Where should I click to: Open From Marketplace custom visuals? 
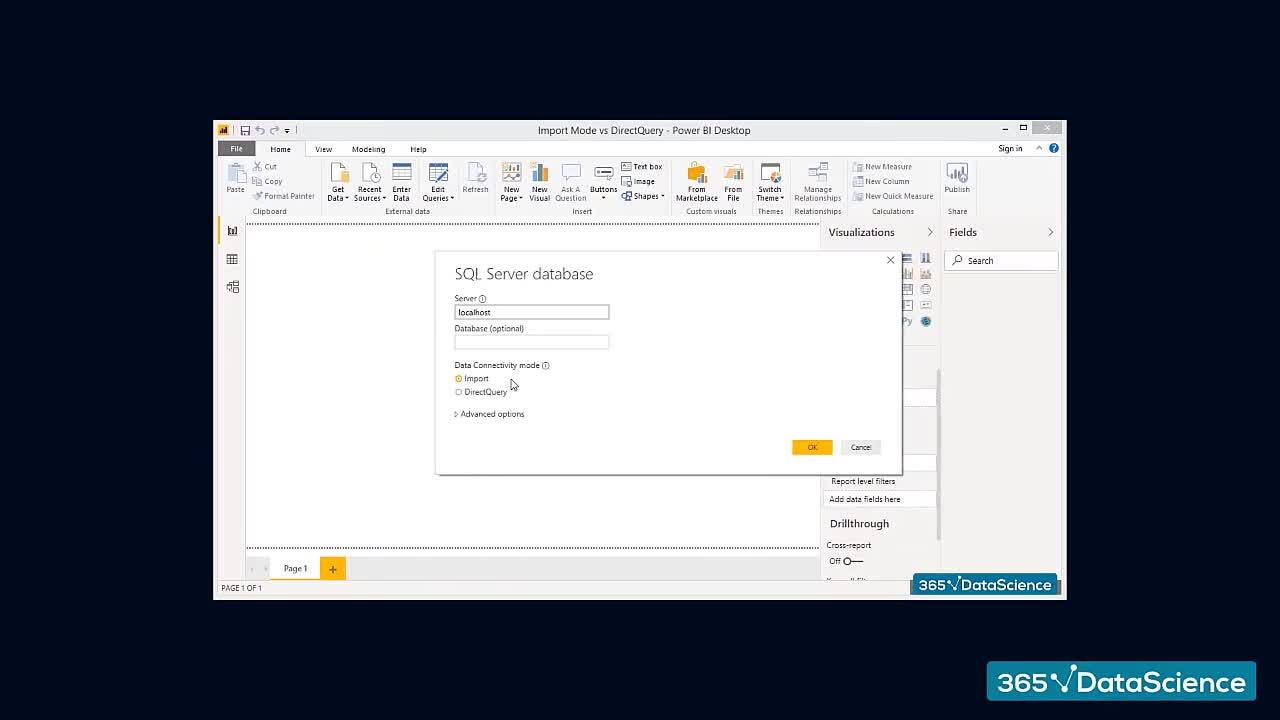coord(697,182)
